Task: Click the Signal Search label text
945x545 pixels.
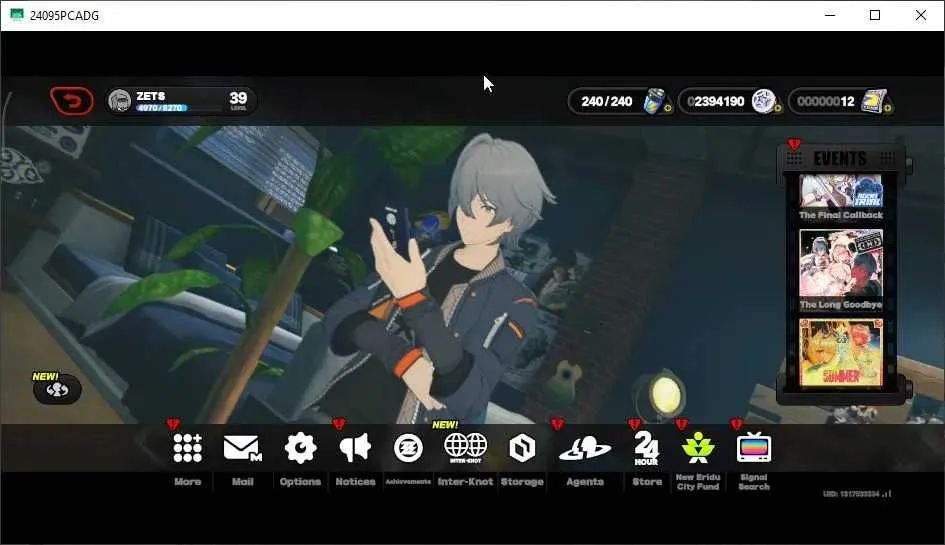Action: (x=754, y=482)
